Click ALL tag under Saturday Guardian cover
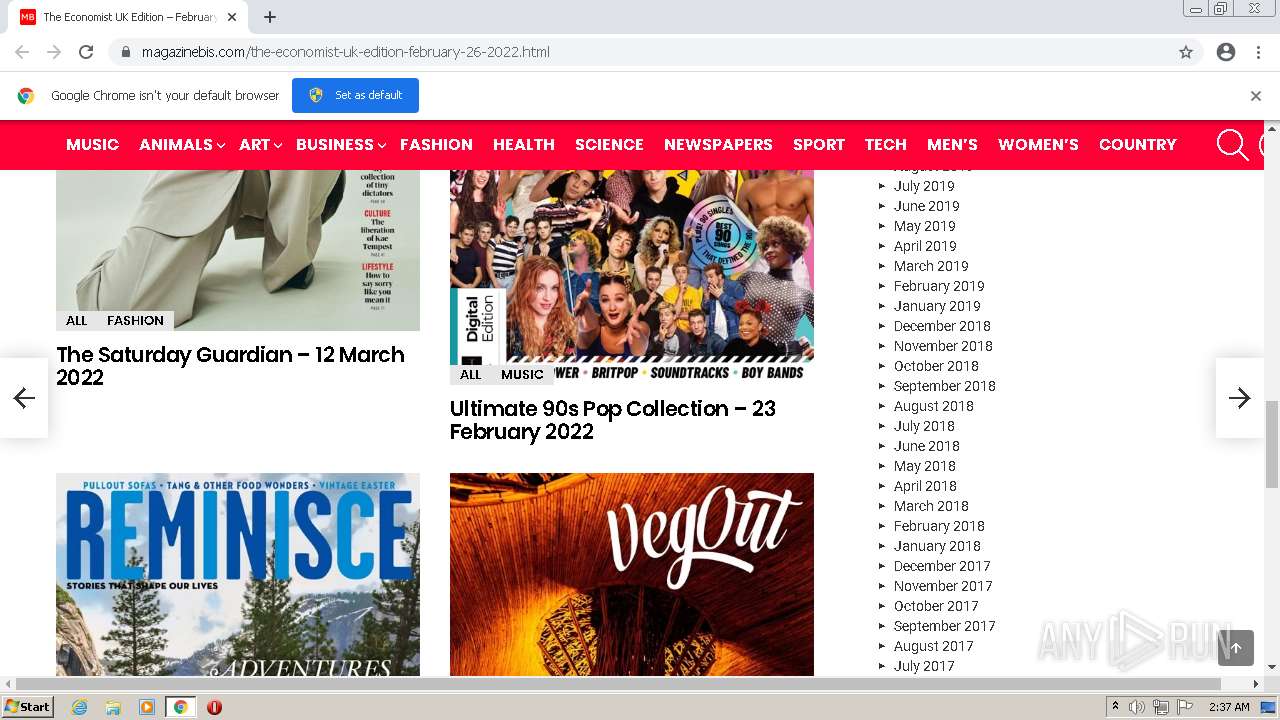1280x720 pixels. pyautogui.click(x=76, y=321)
